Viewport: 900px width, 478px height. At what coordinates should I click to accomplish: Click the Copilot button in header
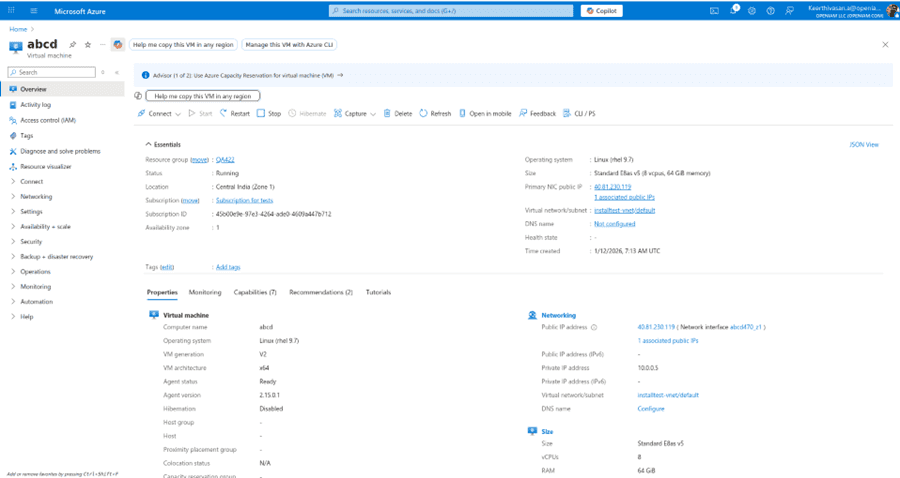[602, 11]
